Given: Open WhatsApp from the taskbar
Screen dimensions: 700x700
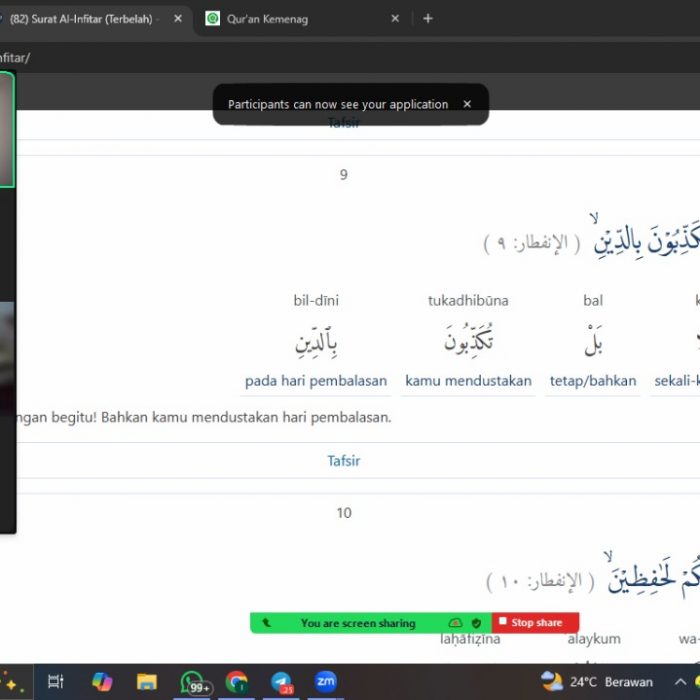Looking at the screenshot, I should coord(195,682).
